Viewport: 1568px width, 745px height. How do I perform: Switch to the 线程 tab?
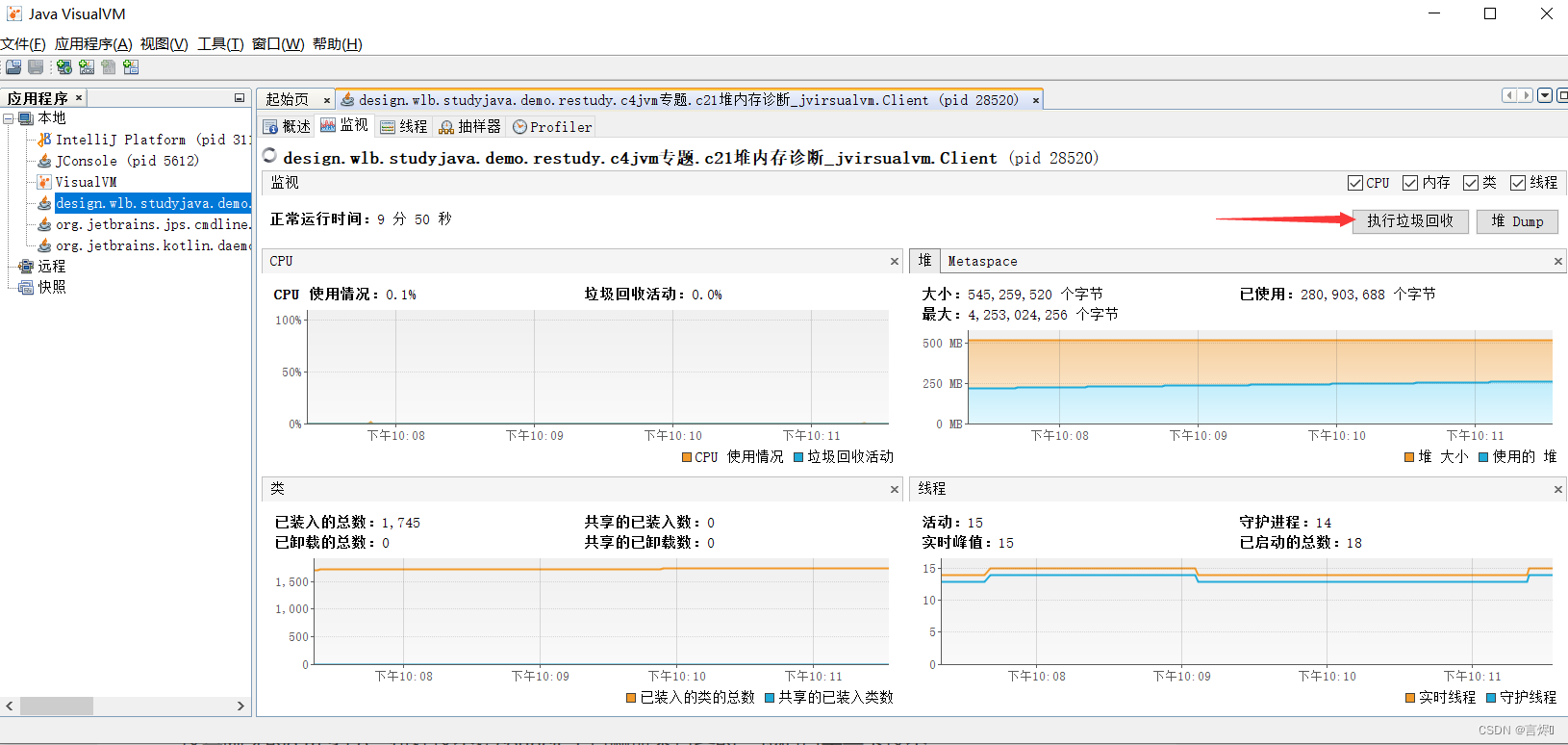[x=404, y=126]
